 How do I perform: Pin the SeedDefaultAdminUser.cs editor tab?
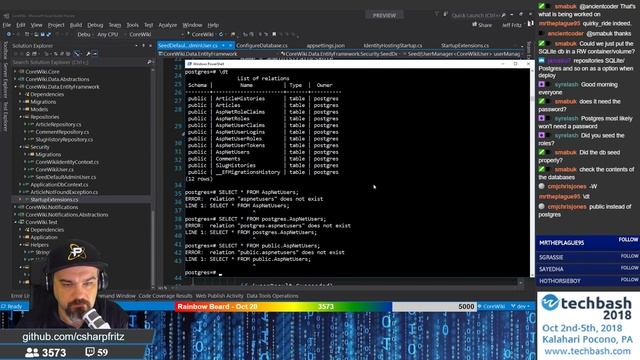[x=224, y=45]
